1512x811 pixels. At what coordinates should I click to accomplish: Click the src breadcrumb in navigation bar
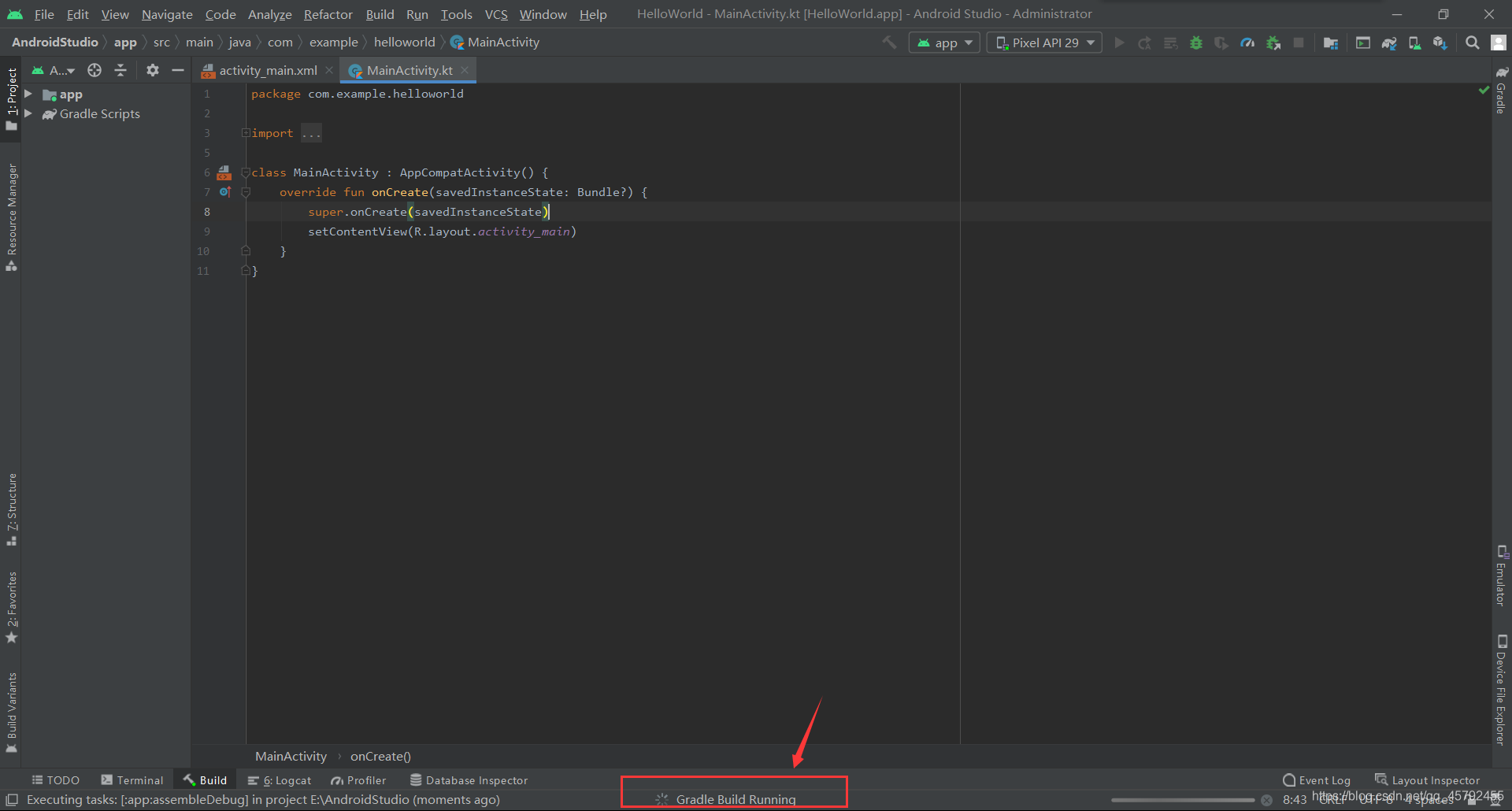coord(161,42)
